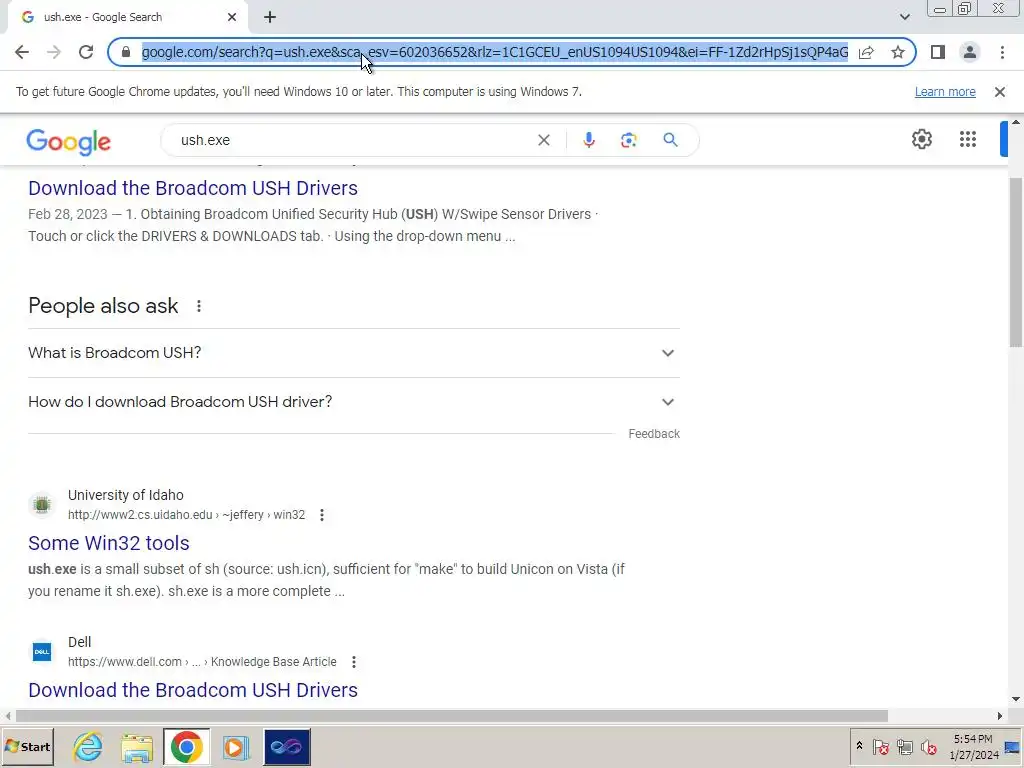This screenshot has height=768, width=1024.
Task: Open a new tab
Action: tap(270, 17)
